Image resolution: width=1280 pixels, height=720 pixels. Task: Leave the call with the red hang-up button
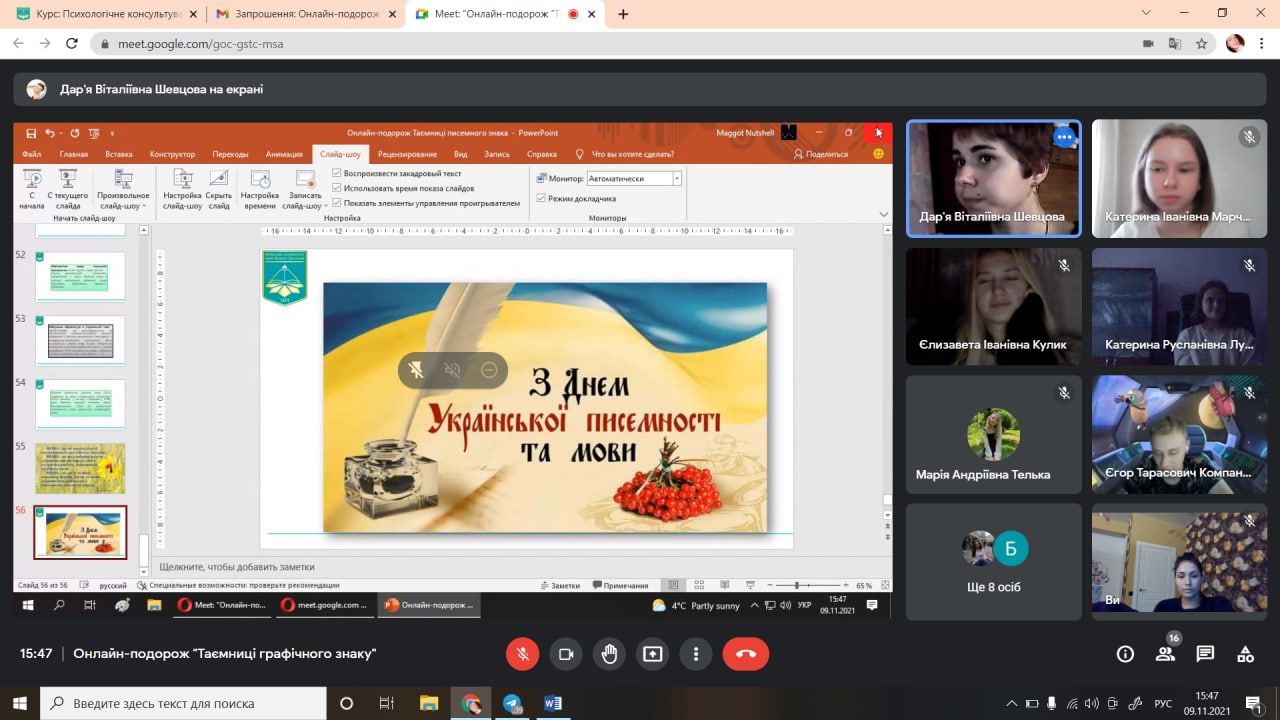tap(745, 654)
